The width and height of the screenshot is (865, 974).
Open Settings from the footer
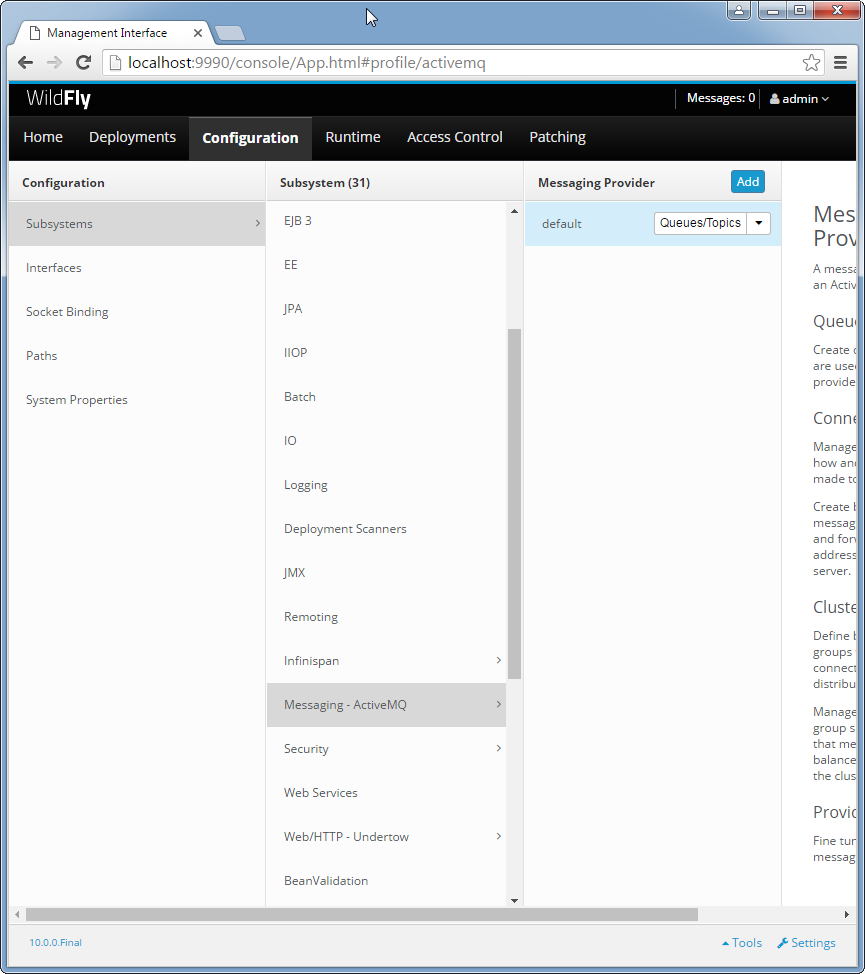point(807,943)
